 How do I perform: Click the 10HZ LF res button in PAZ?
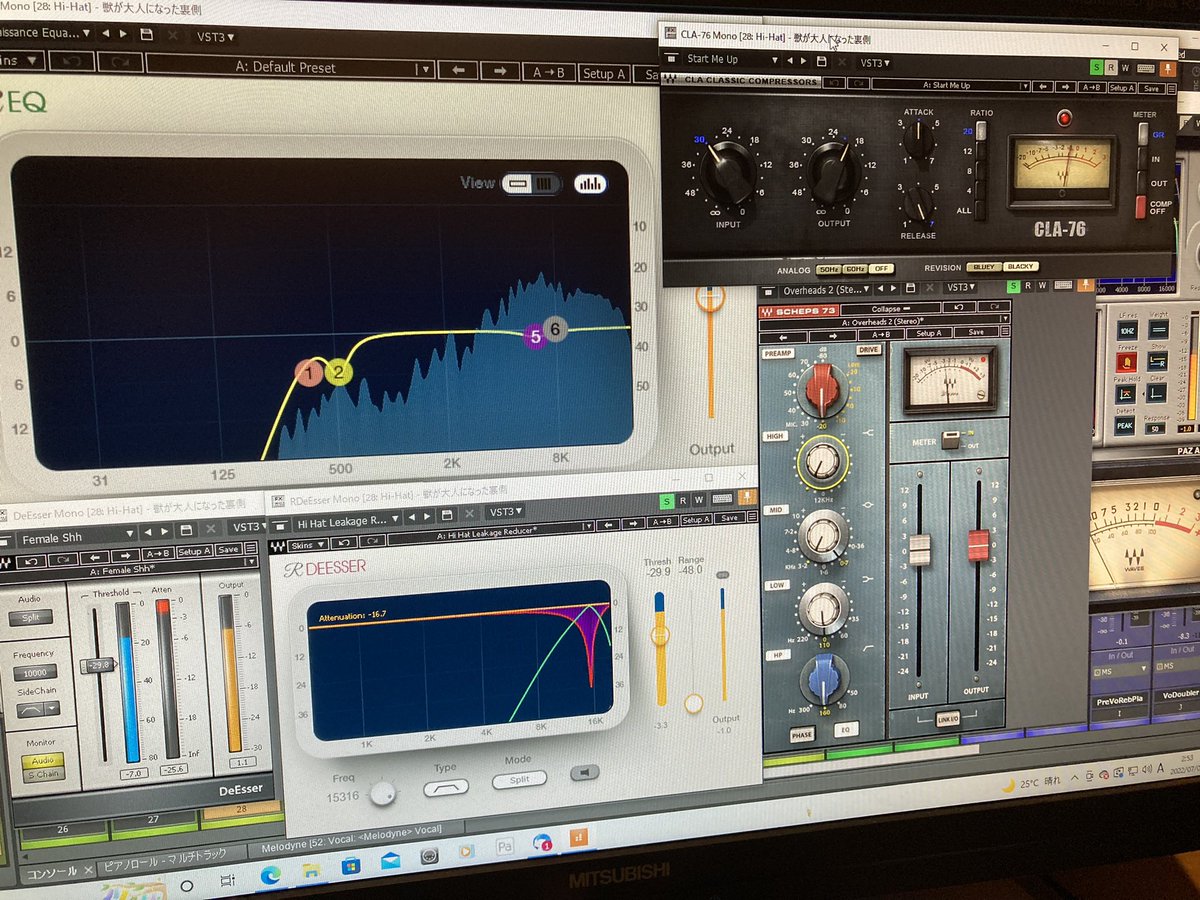click(1127, 330)
